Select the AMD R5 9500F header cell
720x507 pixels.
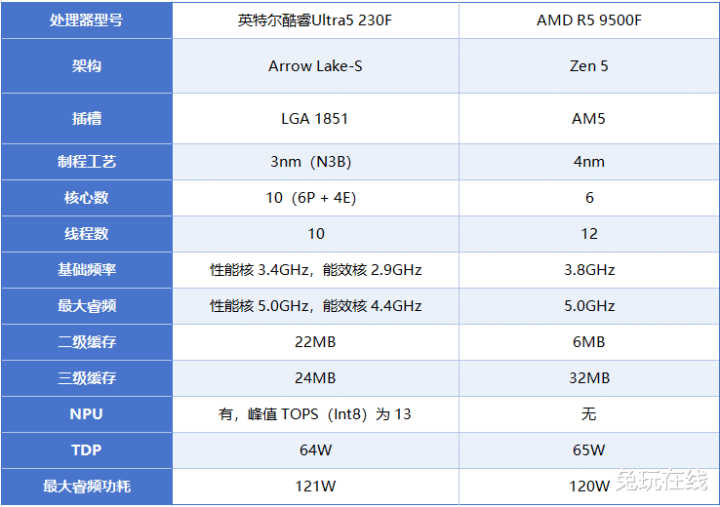pyautogui.click(x=589, y=20)
